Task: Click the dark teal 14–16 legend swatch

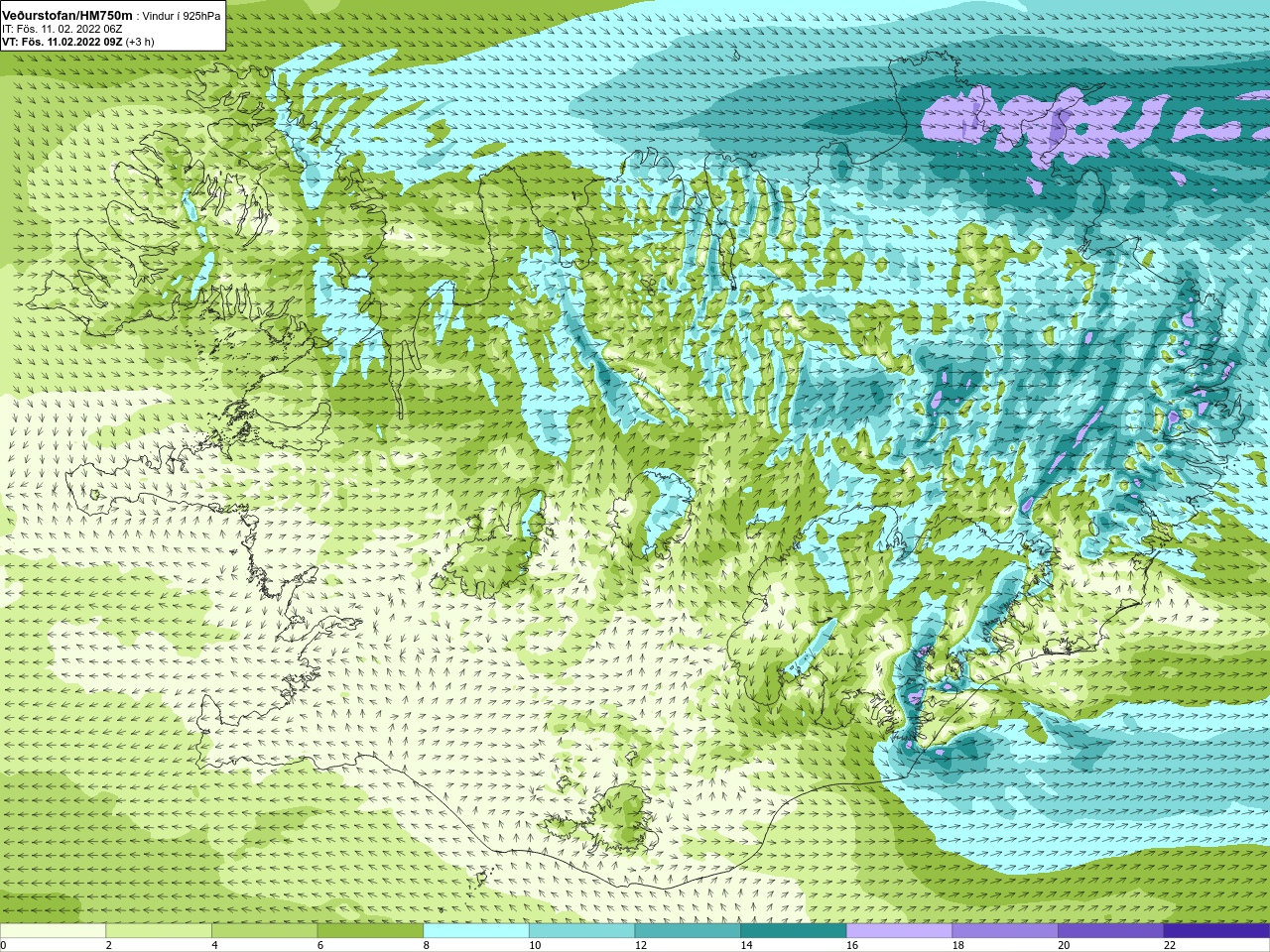Action: (794, 931)
